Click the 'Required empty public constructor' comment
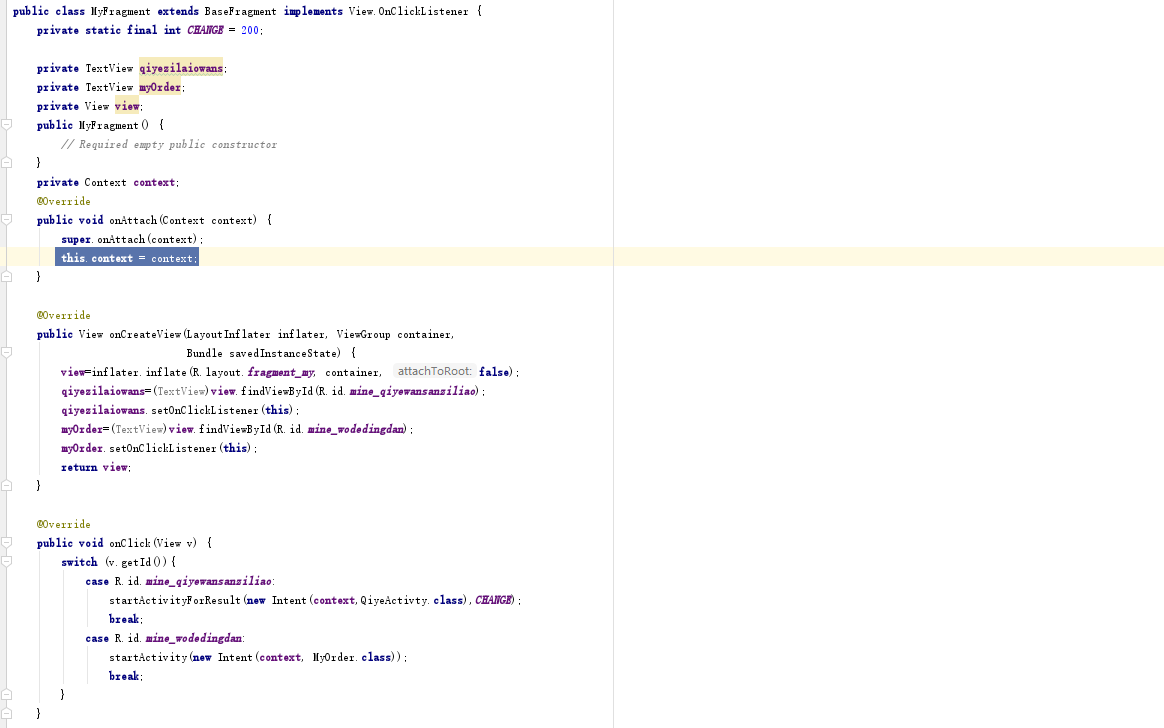Image resolution: width=1164 pixels, height=728 pixels. coord(169,144)
